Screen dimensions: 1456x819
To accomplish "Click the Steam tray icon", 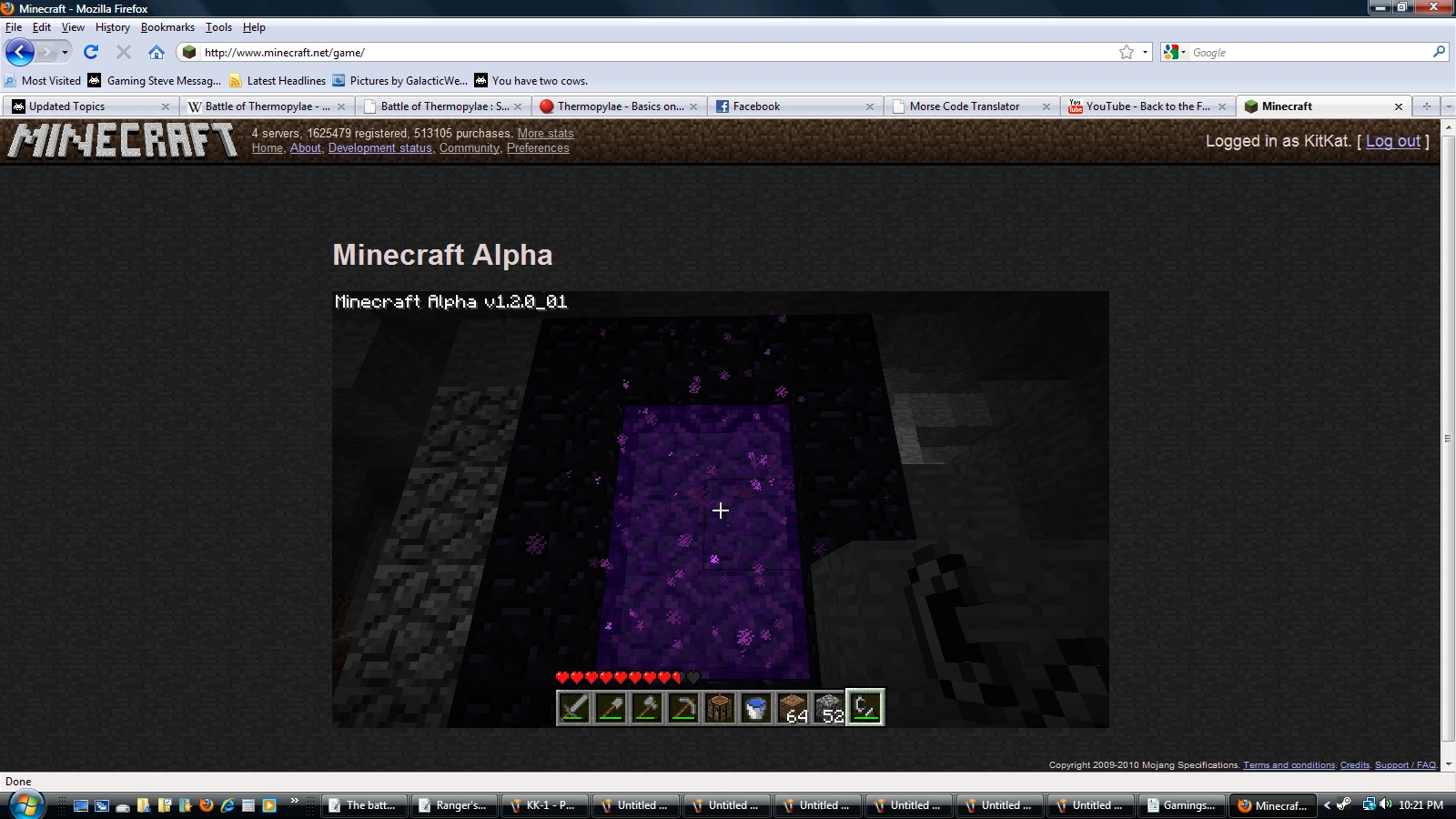I will 1344,804.
